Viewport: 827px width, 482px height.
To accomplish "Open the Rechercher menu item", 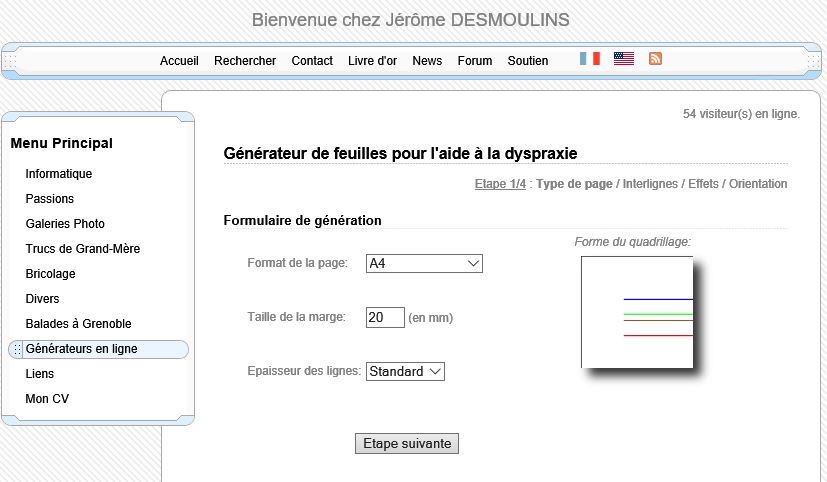I will pyautogui.click(x=245, y=61).
